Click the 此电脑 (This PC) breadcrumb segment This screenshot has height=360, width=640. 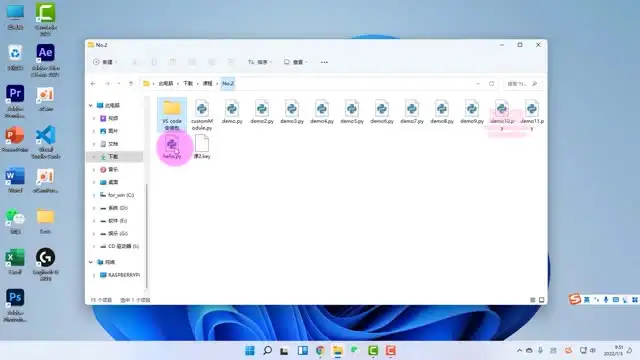tap(166, 84)
